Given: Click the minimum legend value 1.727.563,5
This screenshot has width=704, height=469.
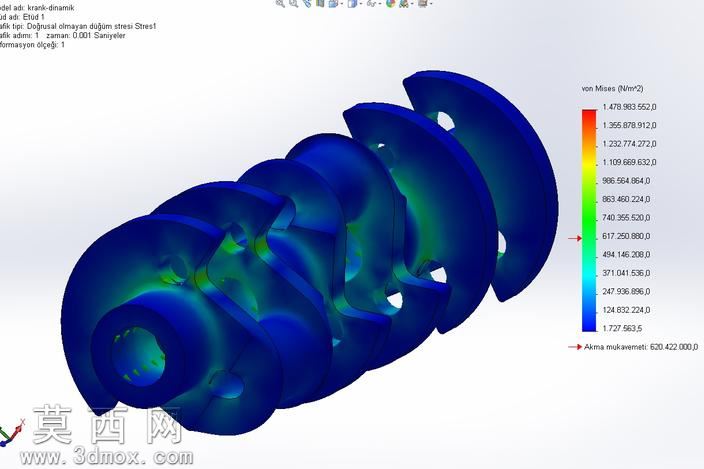Looking at the screenshot, I should tap(622, 328).
